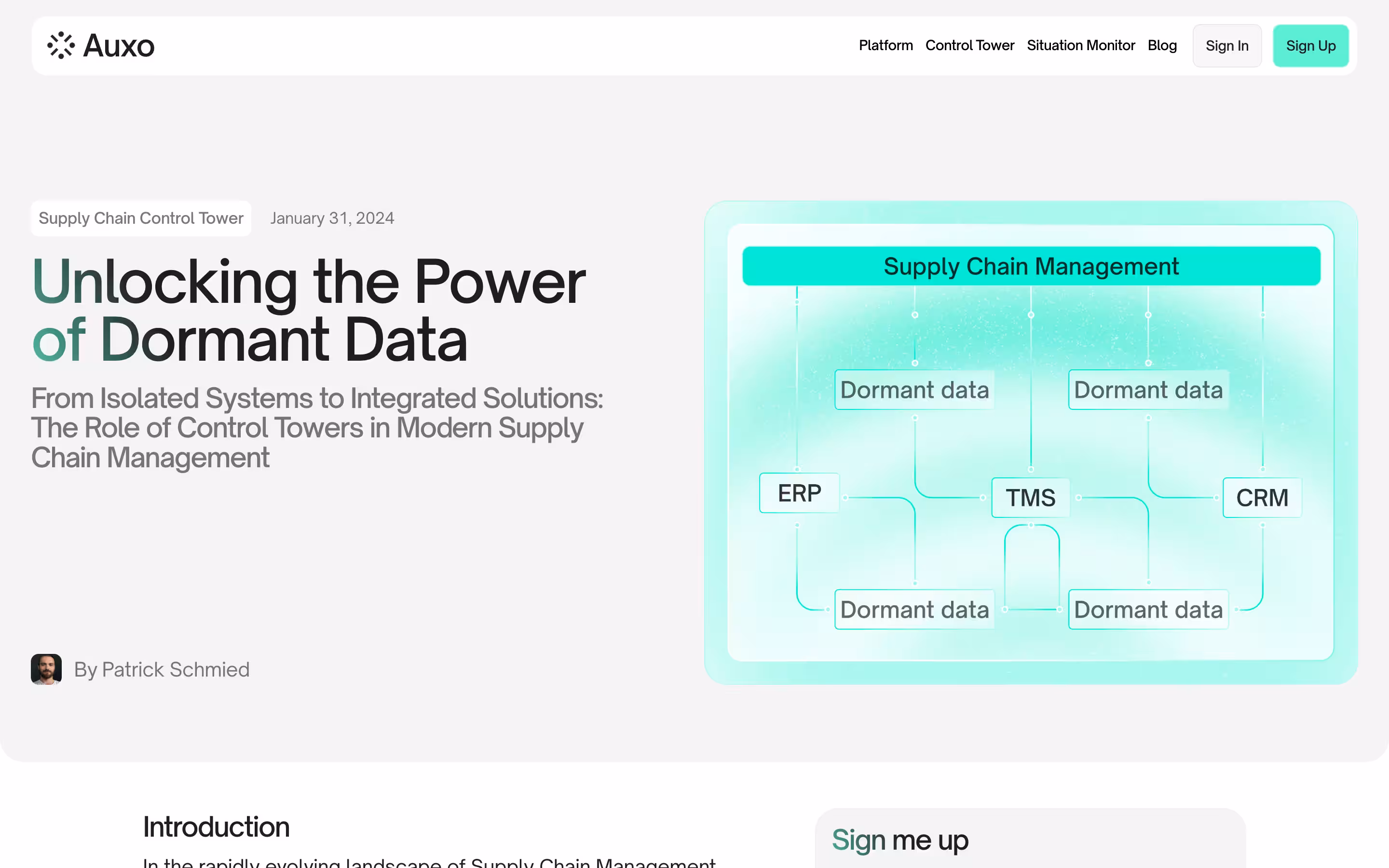Visit the Blog link
This screenshot has height=868, width=1389.
[x=1162, y=45]
